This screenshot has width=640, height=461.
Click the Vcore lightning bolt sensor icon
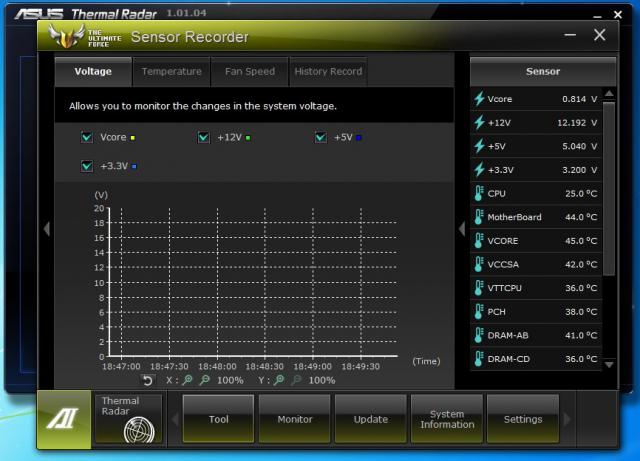(x=479, y=99)
